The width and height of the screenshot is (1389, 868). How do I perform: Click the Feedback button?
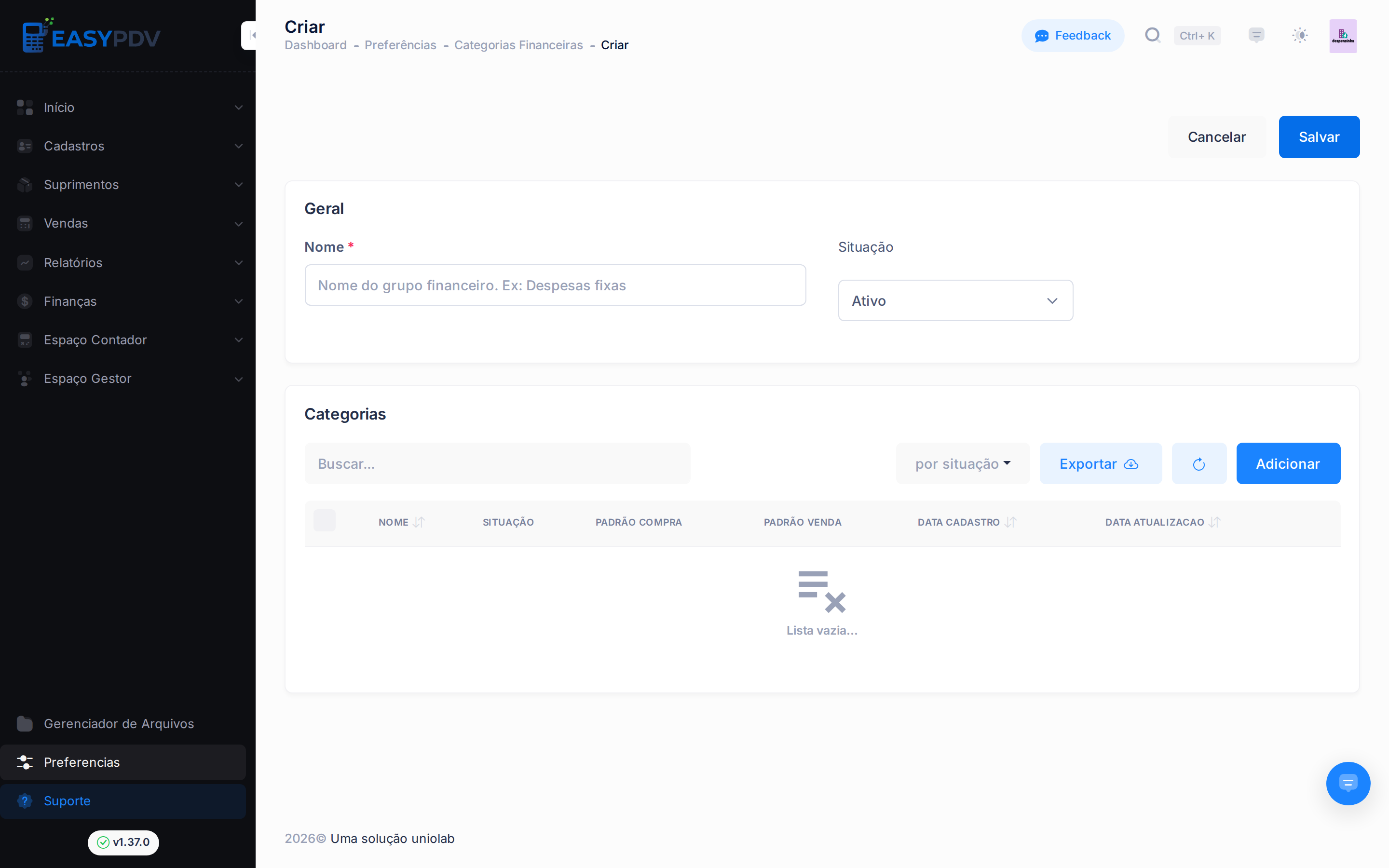(1072, 36)
